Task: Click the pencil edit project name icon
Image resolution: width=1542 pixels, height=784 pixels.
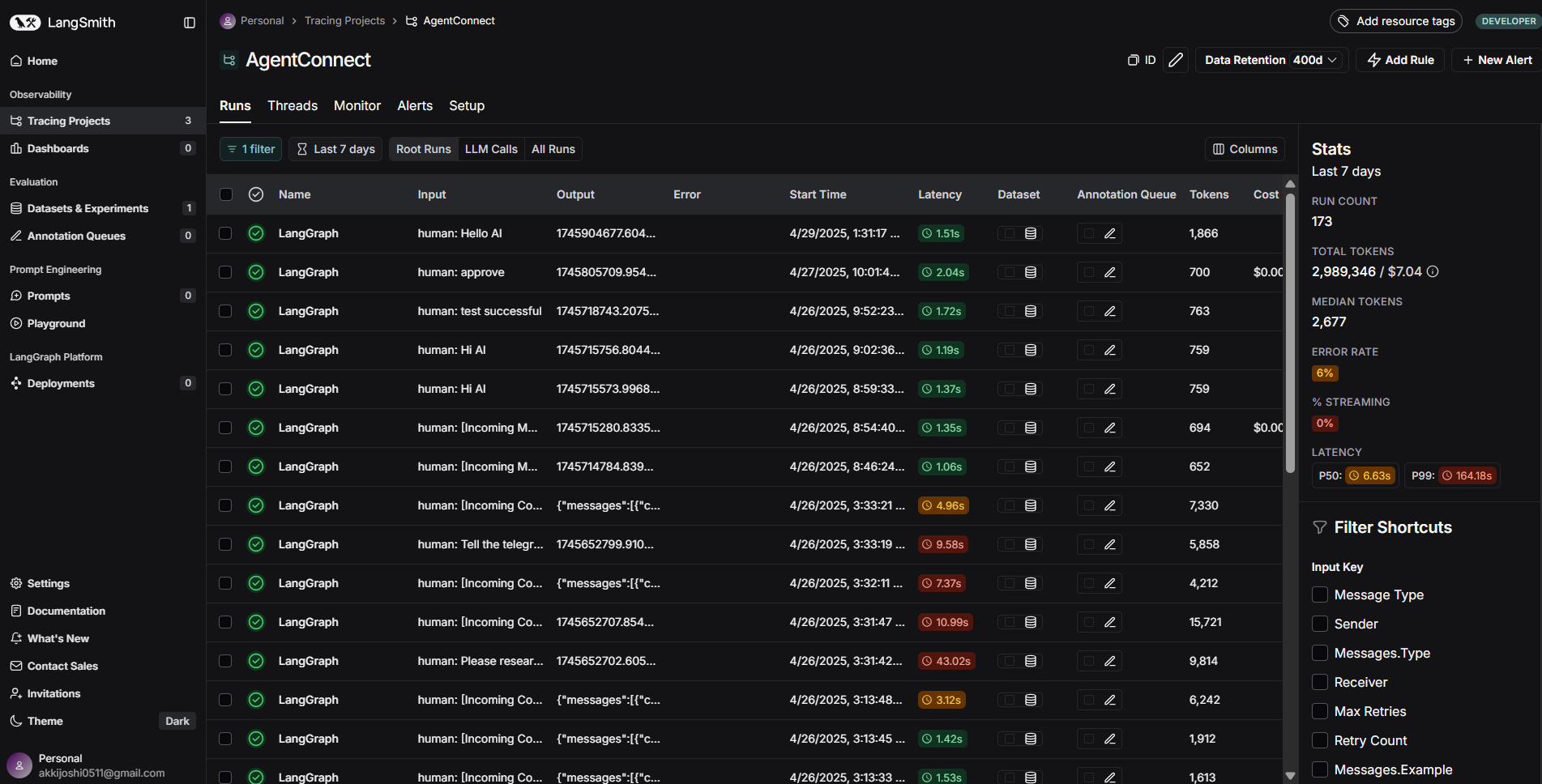Action: coord(1176,60)
